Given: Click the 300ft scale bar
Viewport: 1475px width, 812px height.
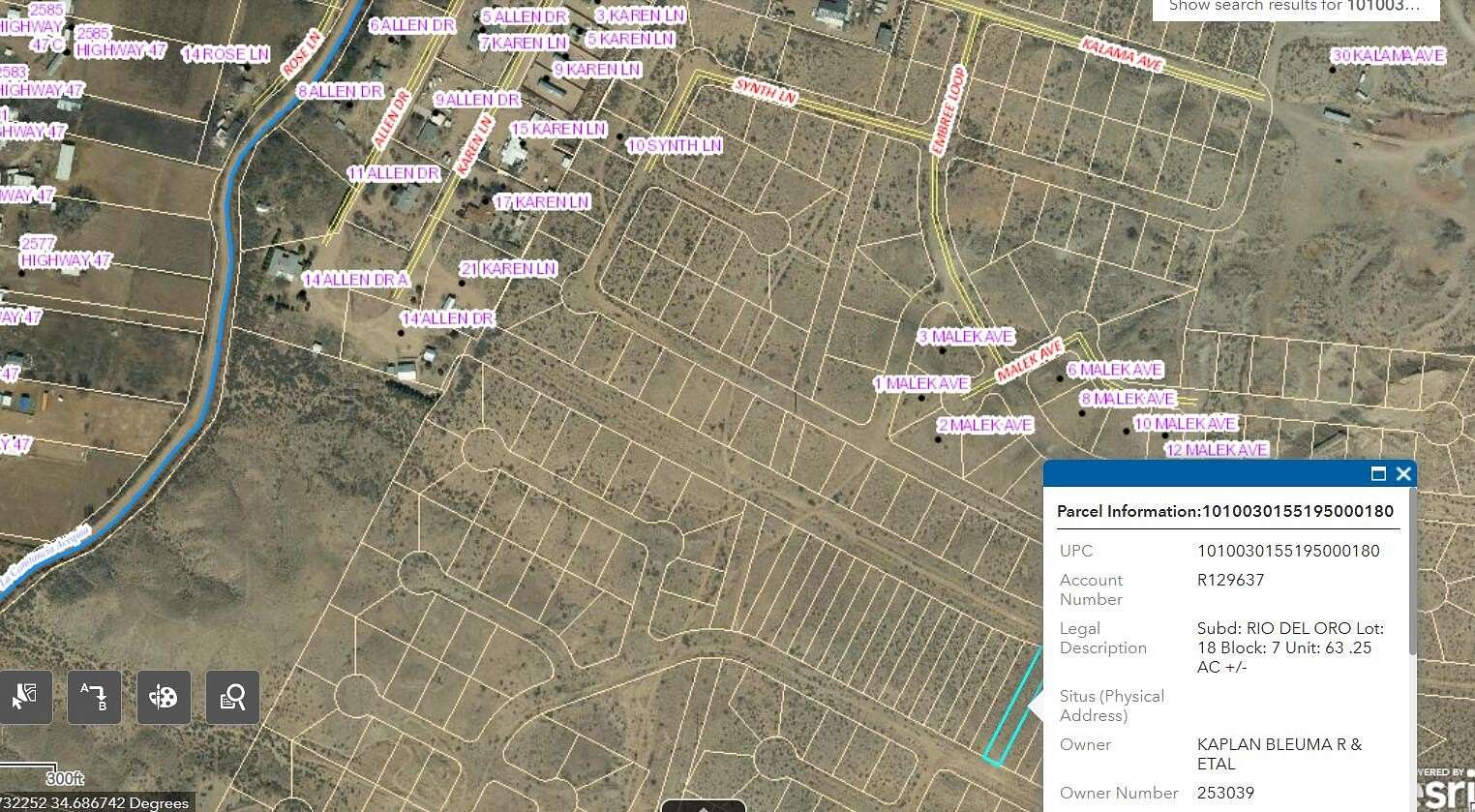Looking at the screenshot, I should tap(64, 778).
